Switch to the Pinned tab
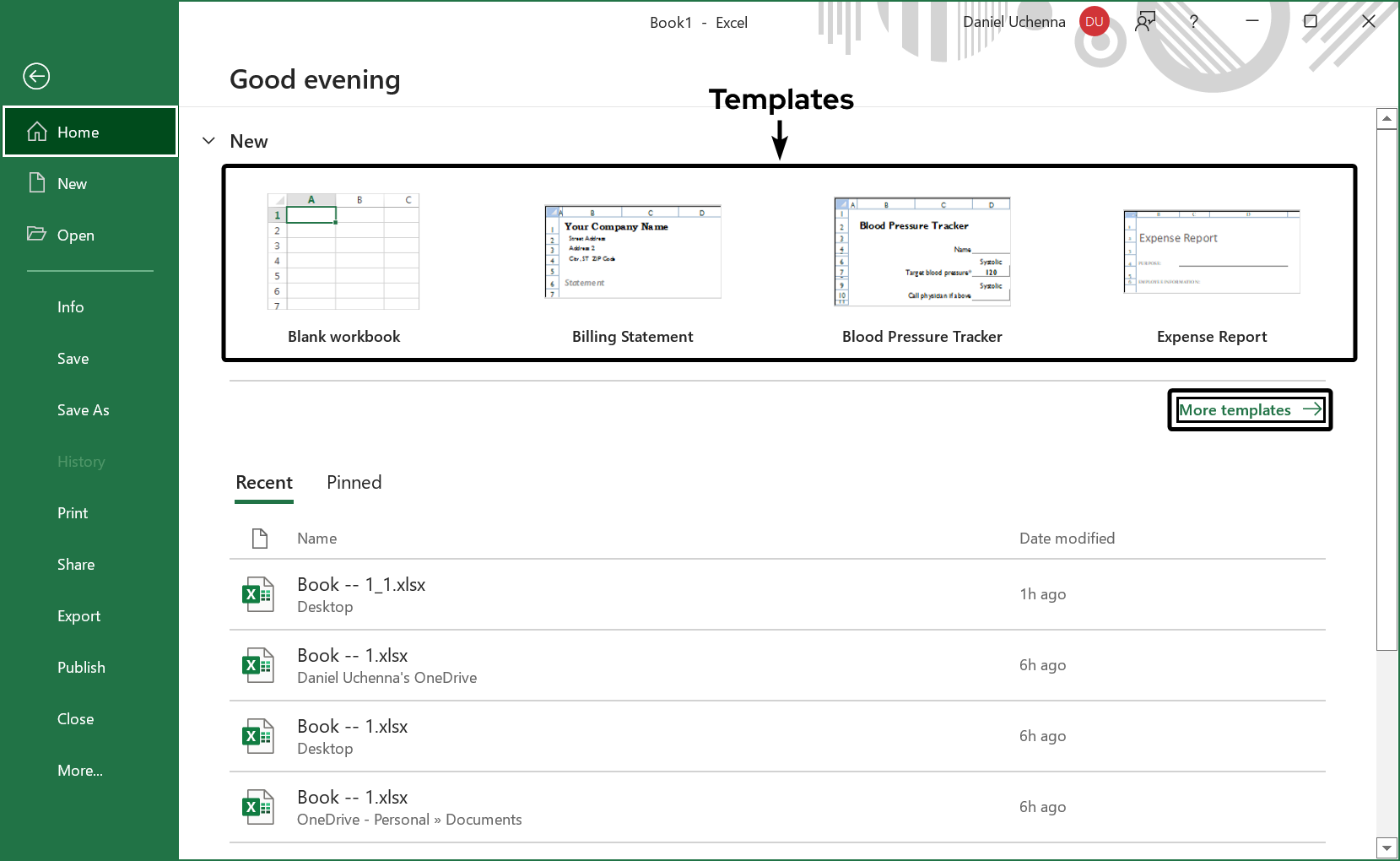The width and height of the screenshot is (1400, 861). click(354, 483)
